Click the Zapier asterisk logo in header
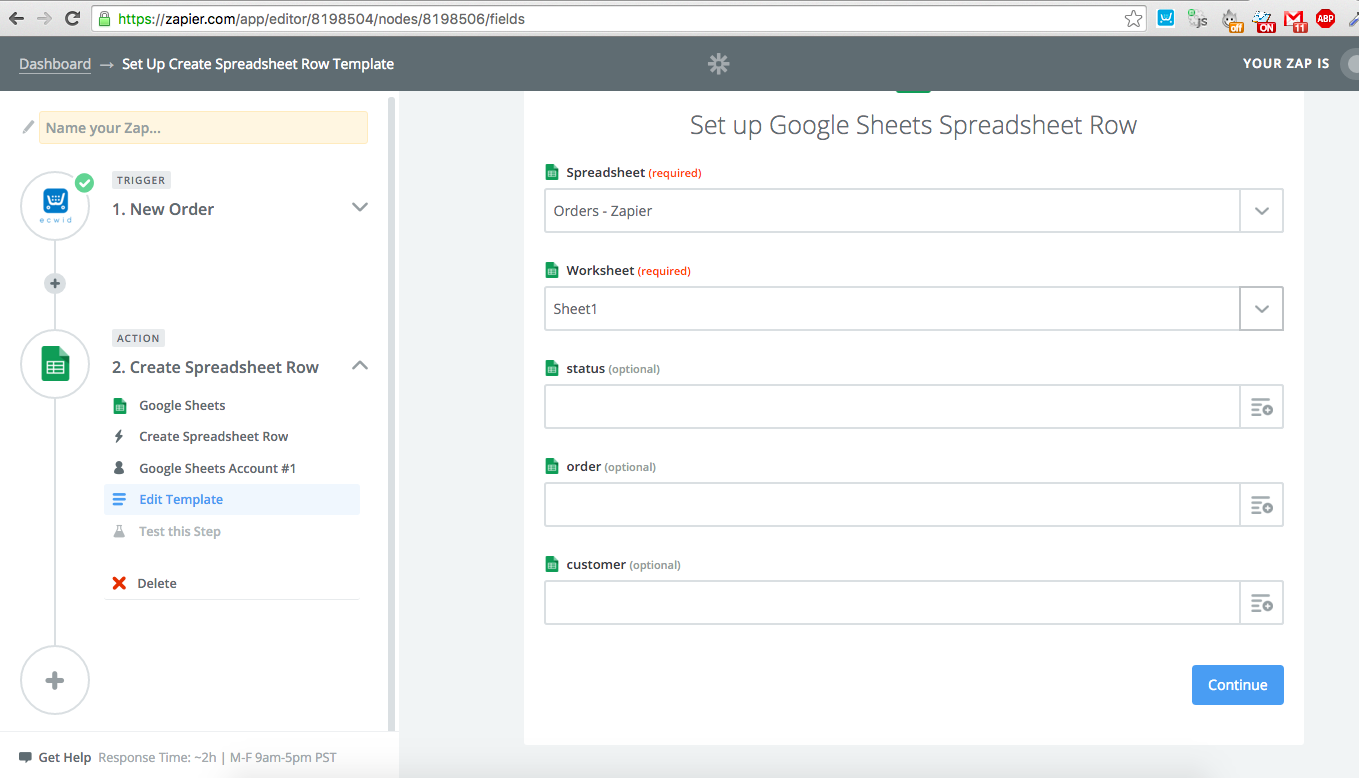Screen dimensions: 1359x778 pos(719,64)
